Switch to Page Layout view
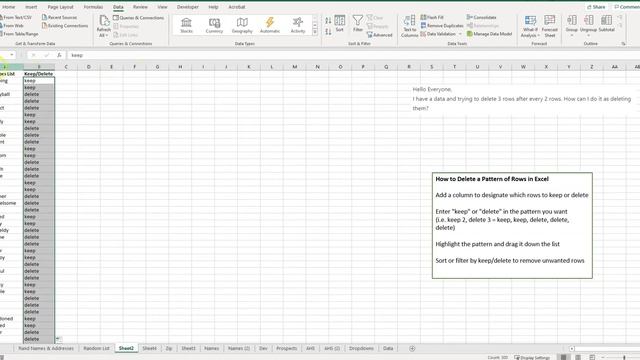Screen dimensions: 640x360 [578, 358]
